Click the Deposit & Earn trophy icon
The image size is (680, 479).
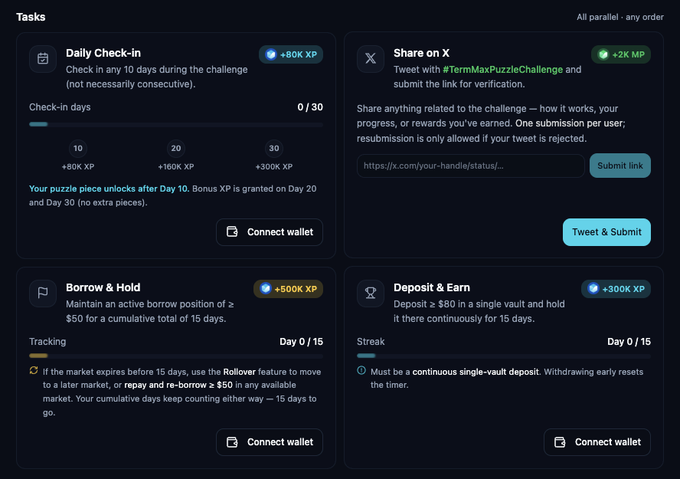click(x=370, y=293)
